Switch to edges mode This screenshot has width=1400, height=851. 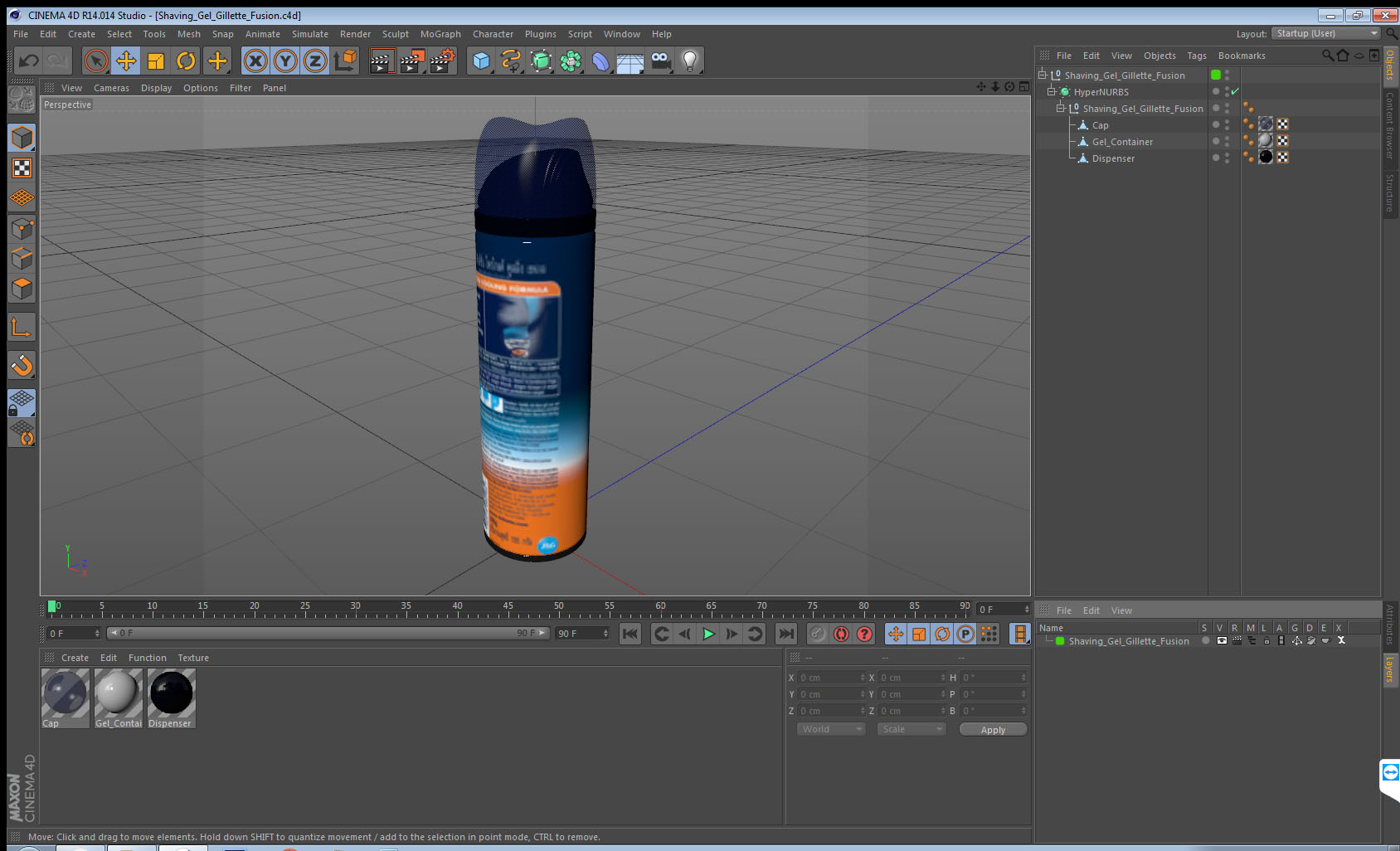(x=22, y=259)
